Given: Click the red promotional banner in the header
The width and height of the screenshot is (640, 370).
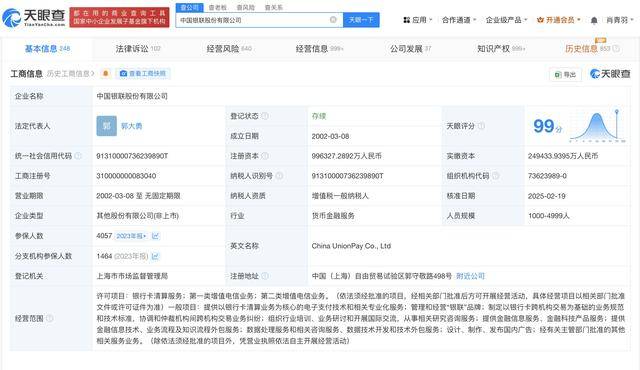Looking at the screenshot, I should click(x=119, y=17).
